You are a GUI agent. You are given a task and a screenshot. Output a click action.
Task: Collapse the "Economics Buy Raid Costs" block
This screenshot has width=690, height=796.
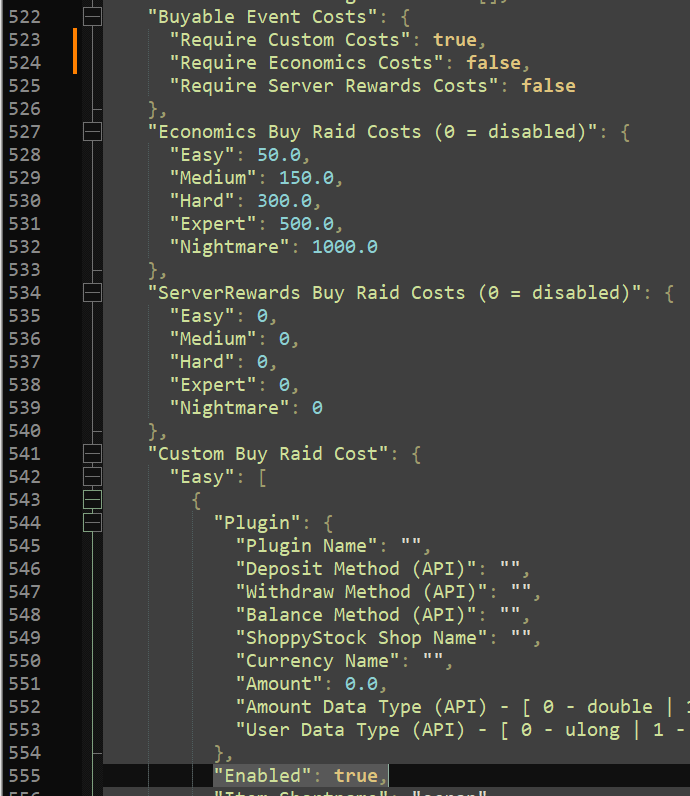92,132
